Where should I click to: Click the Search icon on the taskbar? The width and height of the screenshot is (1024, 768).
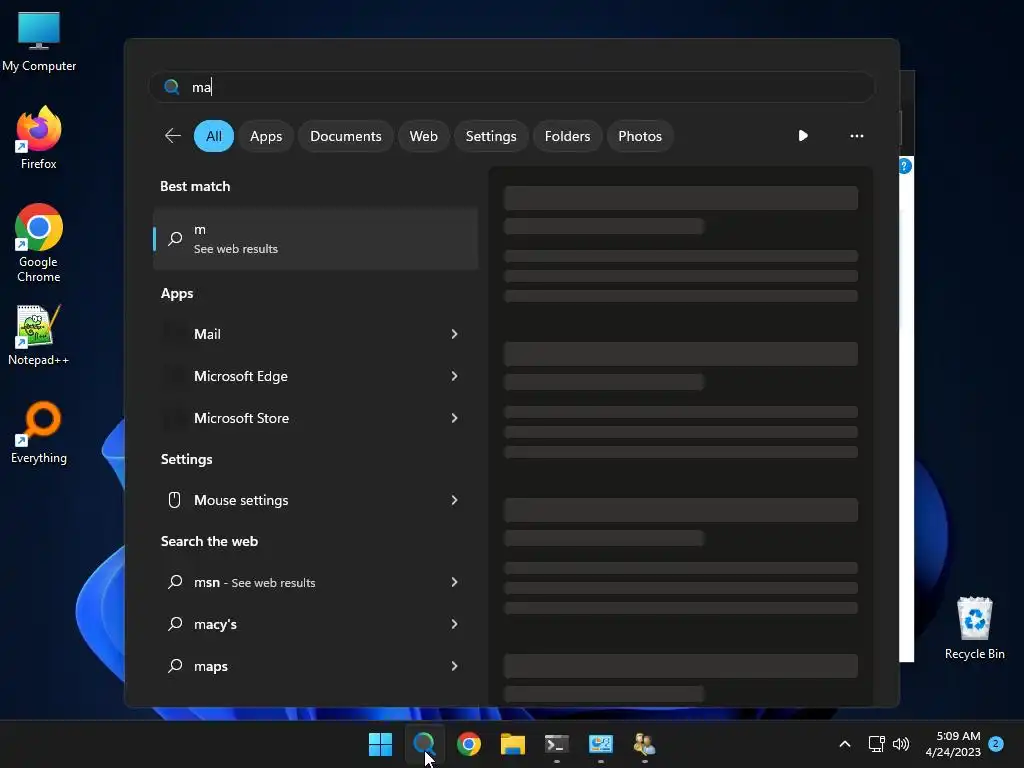(x=424, y=744)
